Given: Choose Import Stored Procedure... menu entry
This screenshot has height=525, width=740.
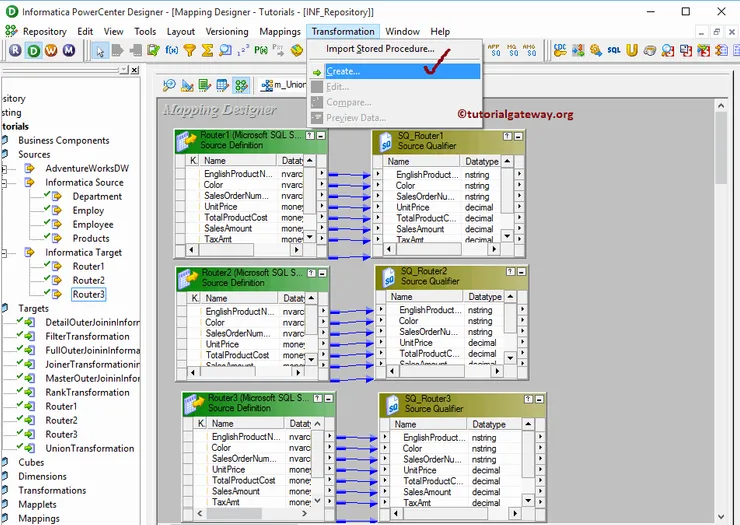Looking at the screenshot, I should pos(395,49).
